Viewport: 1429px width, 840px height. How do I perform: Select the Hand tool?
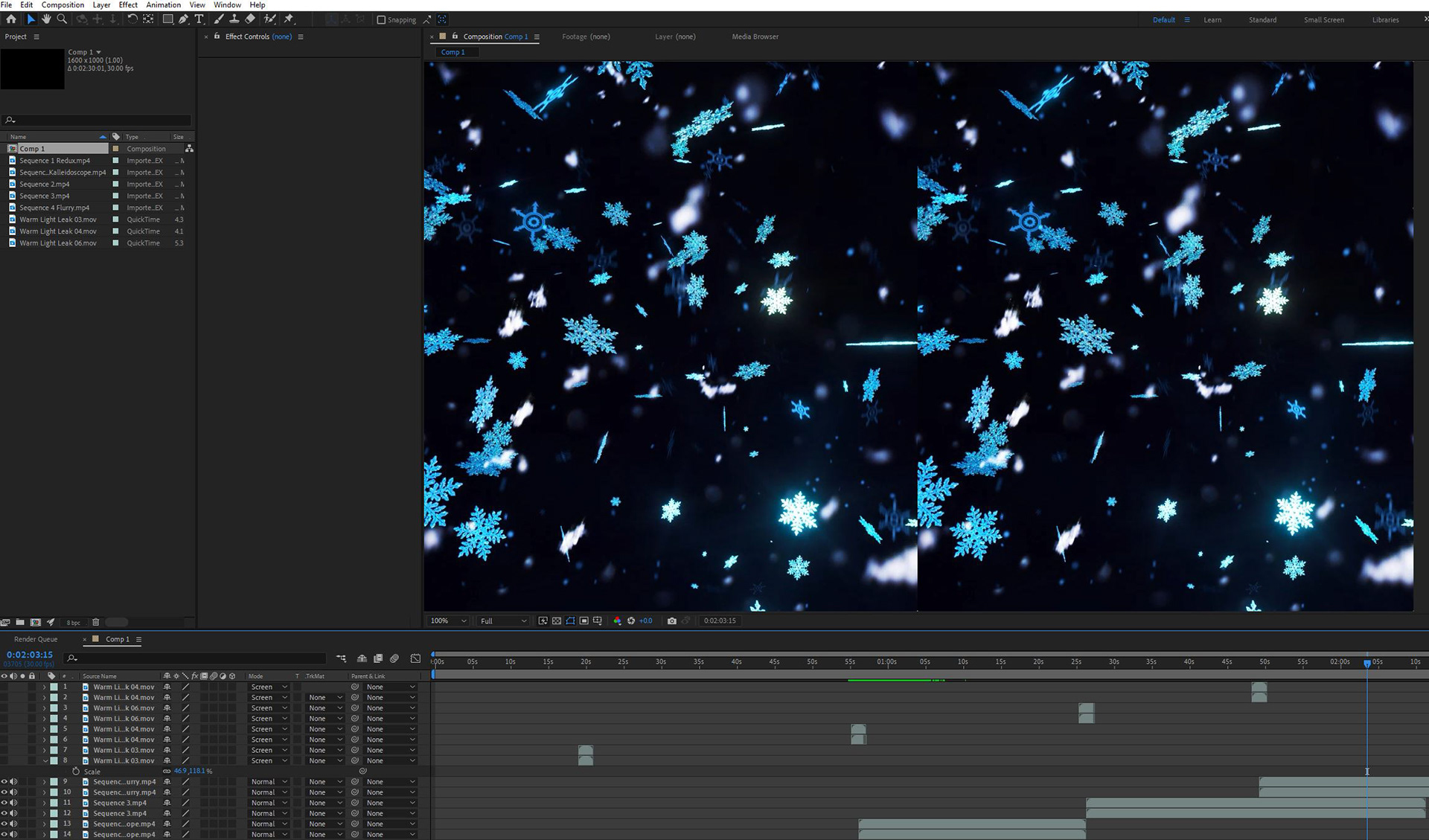(x=46, y=19)
